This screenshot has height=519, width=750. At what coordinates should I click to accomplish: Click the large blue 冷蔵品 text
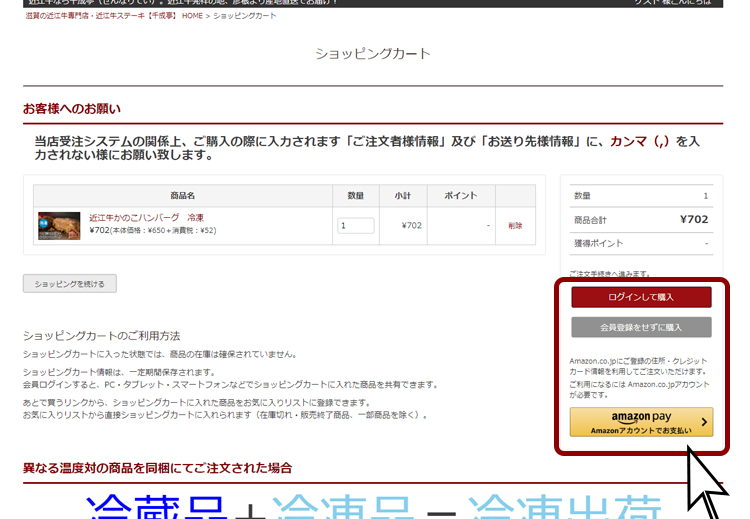pyautogui.click(x=157, y=507)
